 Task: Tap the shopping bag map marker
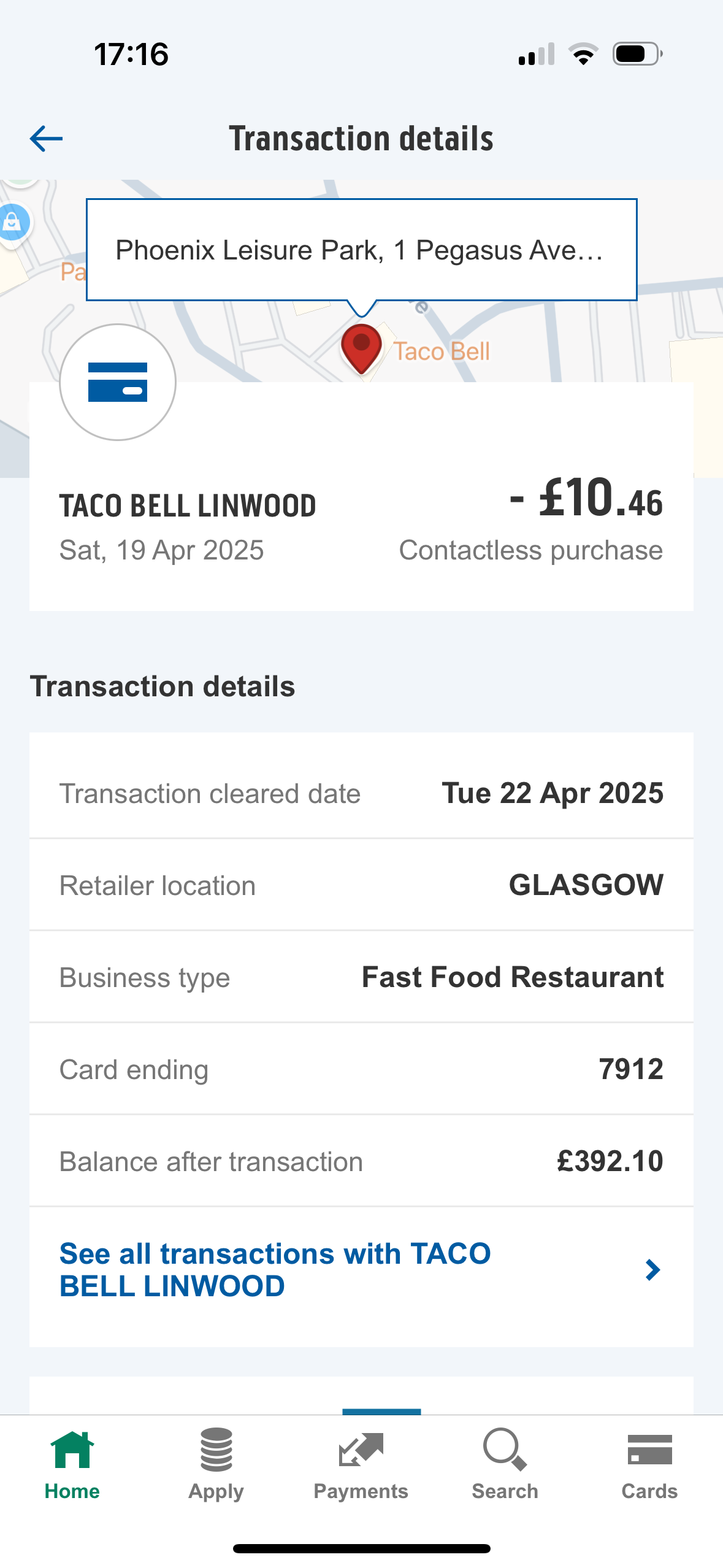click(x=12, y=223)
